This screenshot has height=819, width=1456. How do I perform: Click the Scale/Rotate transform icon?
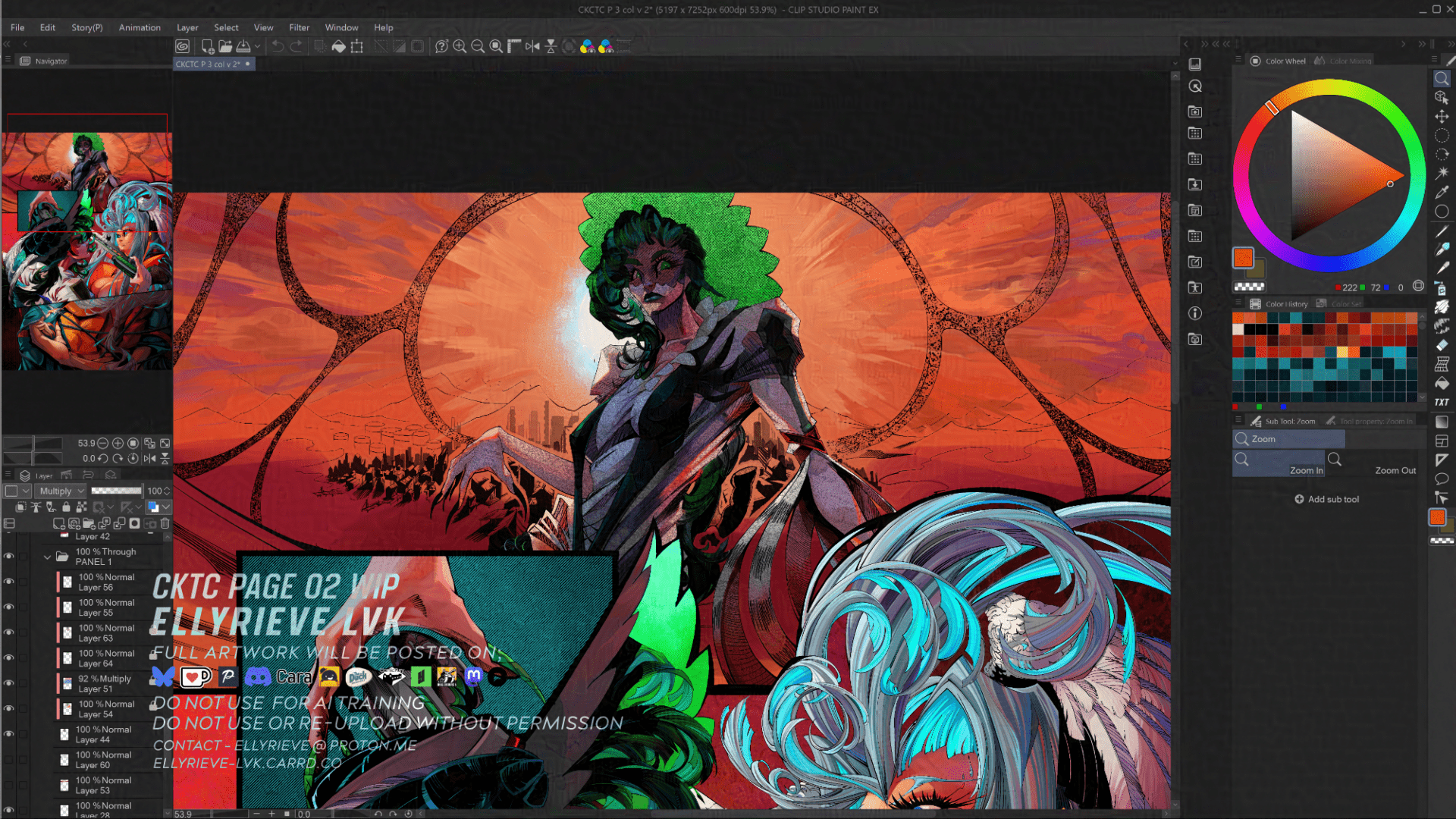tap(357, 46)
